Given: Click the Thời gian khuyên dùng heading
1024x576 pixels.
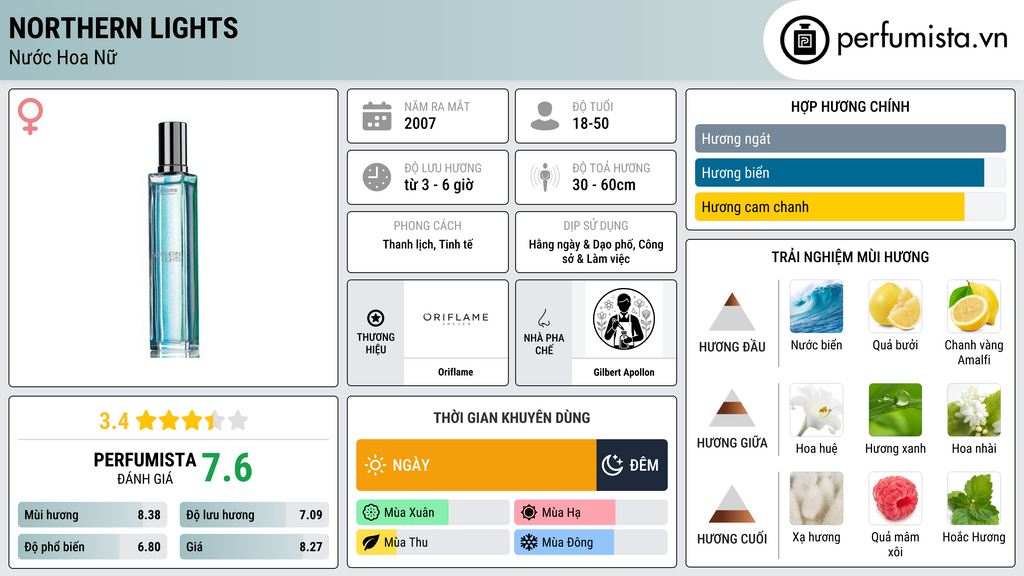Looking at the screenshot, I should [512, 417].
